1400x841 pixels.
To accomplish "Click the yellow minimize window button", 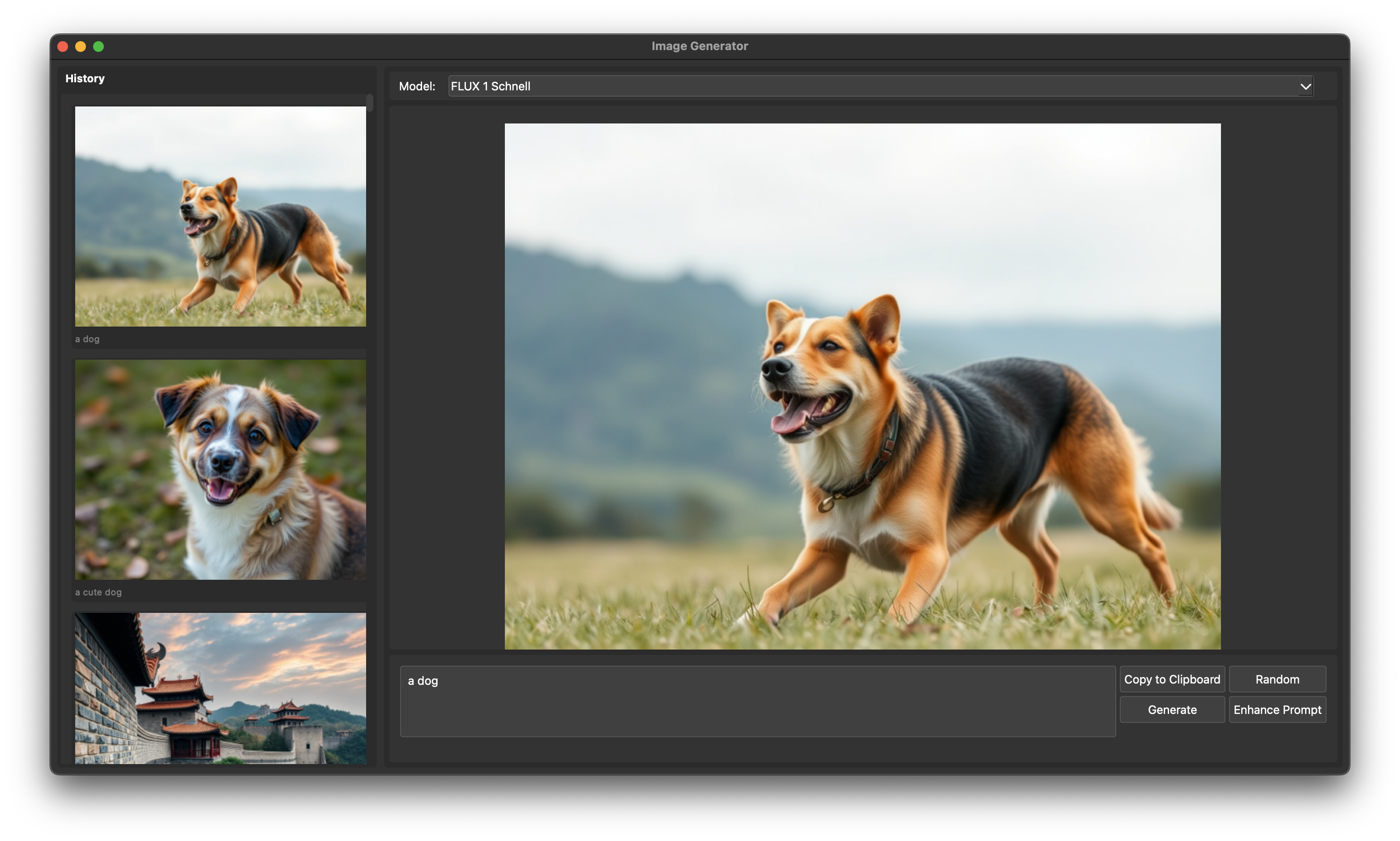I will [81, 47].
